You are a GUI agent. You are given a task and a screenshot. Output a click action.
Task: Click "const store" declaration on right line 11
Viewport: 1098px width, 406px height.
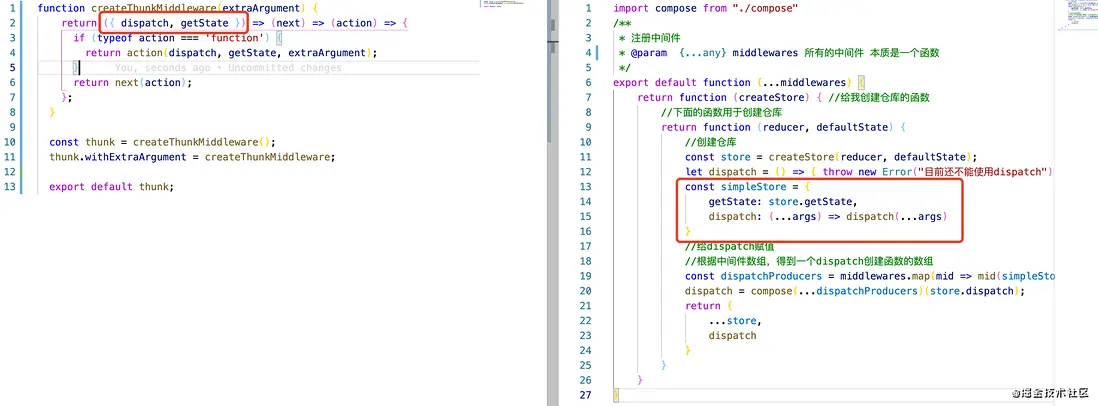coord(718,157)
